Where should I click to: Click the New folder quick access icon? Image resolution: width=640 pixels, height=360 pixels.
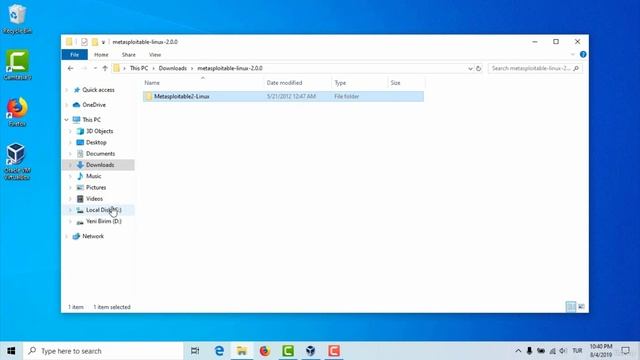click(95, 42)
